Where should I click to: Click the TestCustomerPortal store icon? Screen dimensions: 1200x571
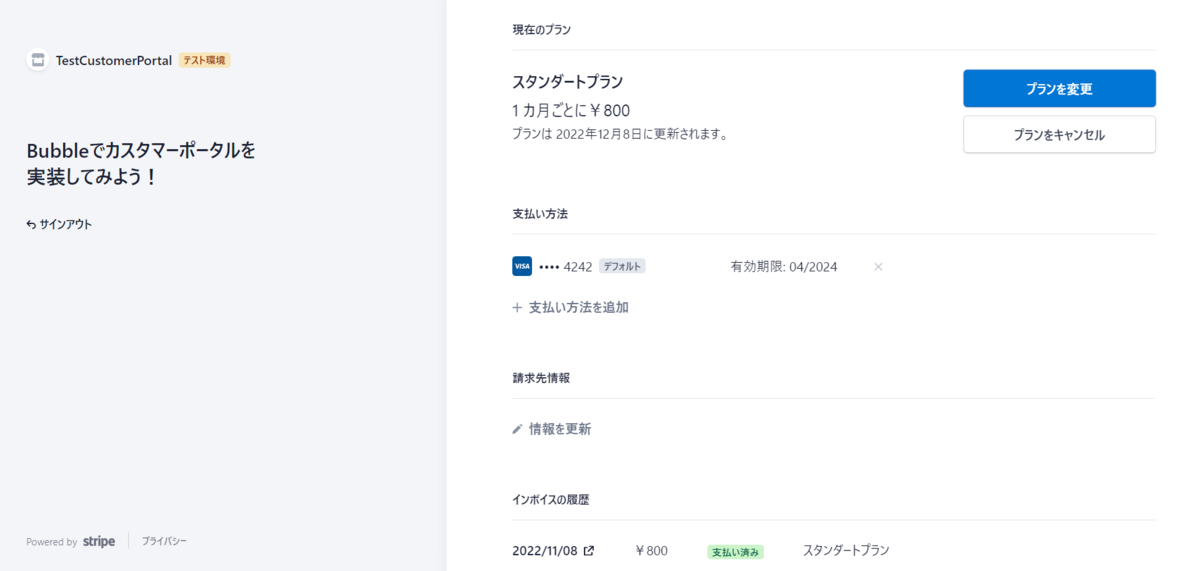38,60
